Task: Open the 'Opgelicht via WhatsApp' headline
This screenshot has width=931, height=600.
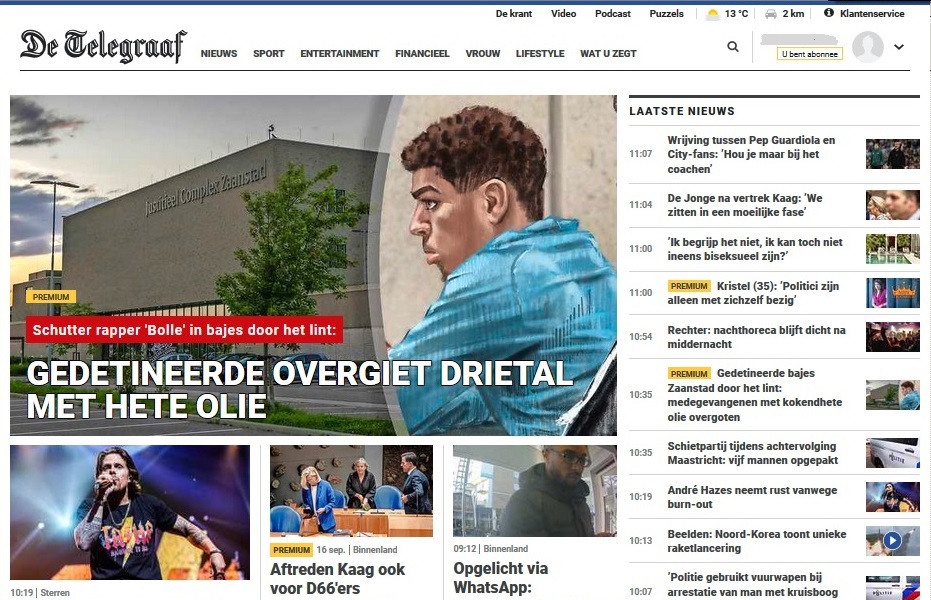Action: [501, 578]
